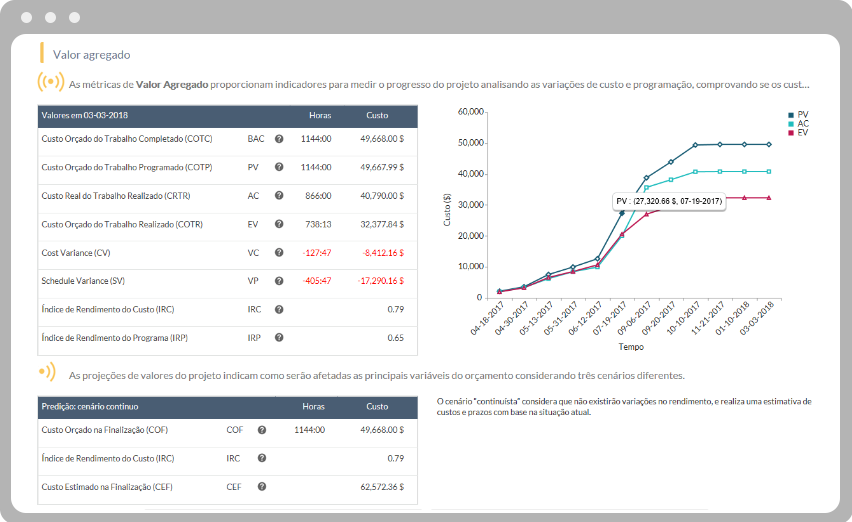Click the 'Valores em 03-03-2018' table header
This screenshot has height=522, width=852.
[85, 115]
